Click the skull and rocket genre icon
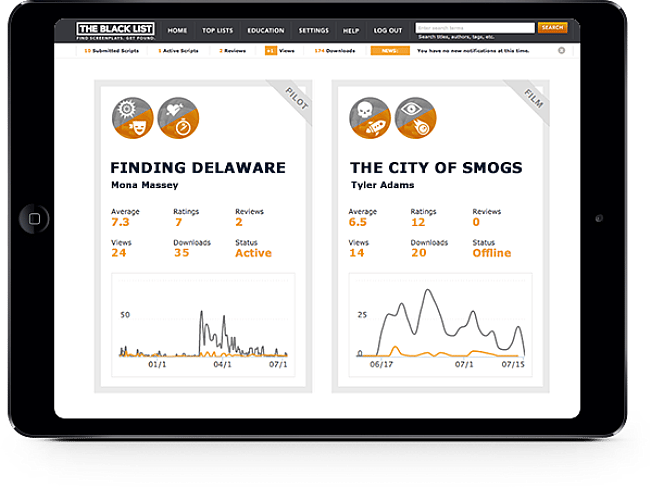The image size is (650, 487). (370, 118)
